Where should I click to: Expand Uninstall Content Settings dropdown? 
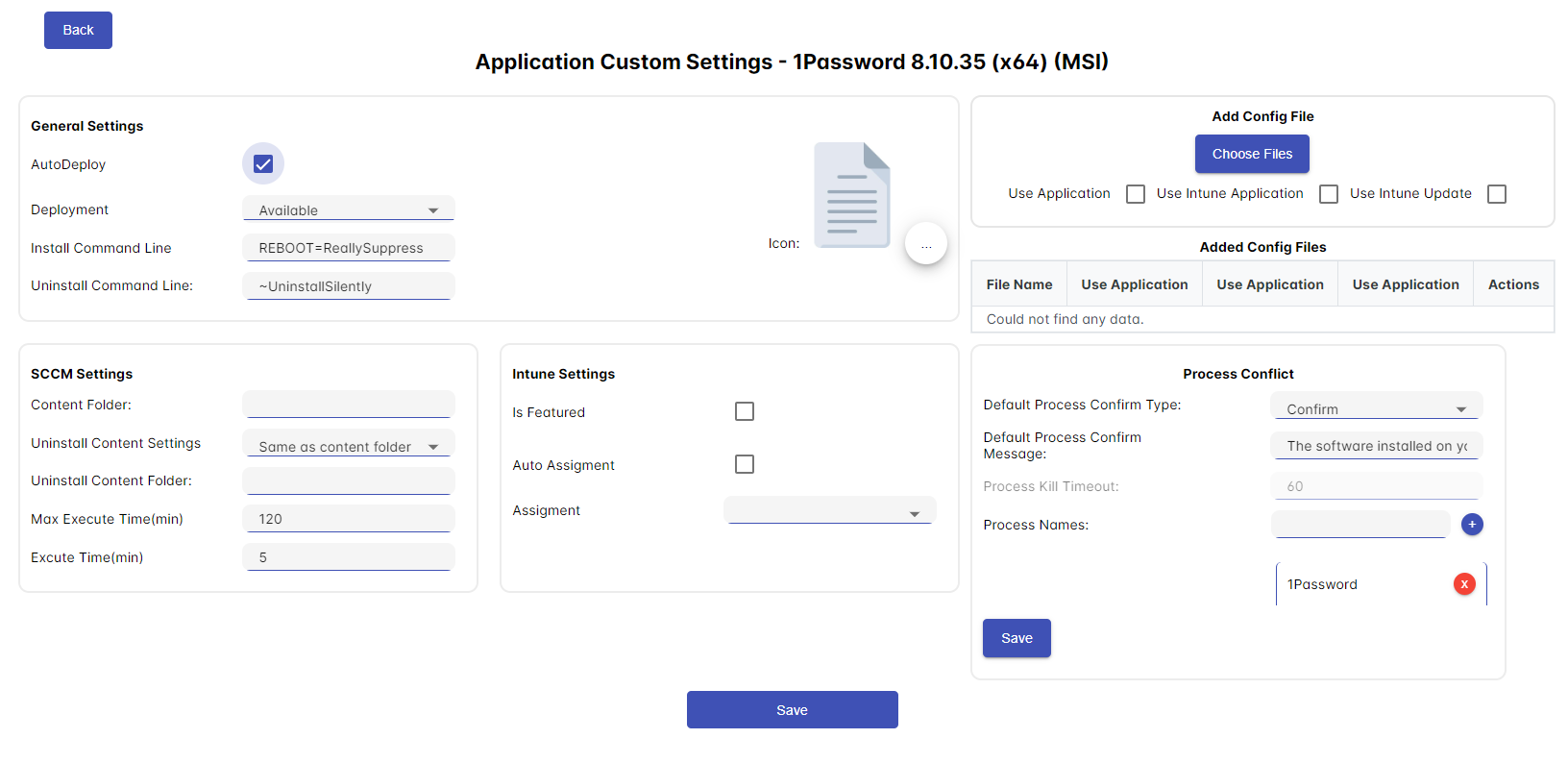tap(348, 447)
